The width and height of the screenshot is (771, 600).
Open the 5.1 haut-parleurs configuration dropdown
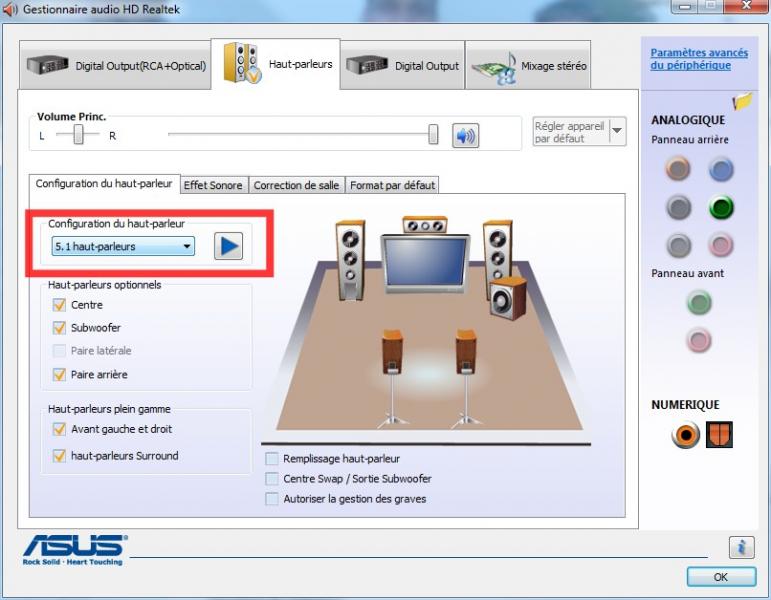coord(123,246)
